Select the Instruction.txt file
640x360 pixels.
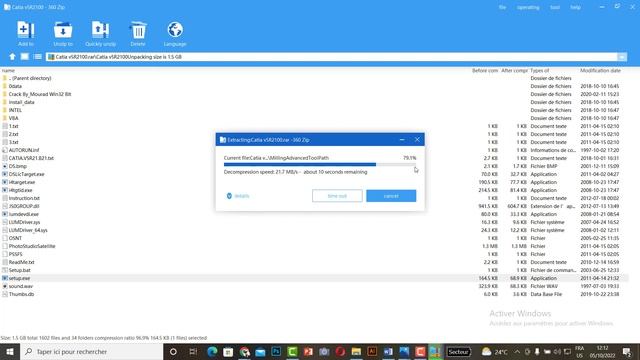point(21,198)
